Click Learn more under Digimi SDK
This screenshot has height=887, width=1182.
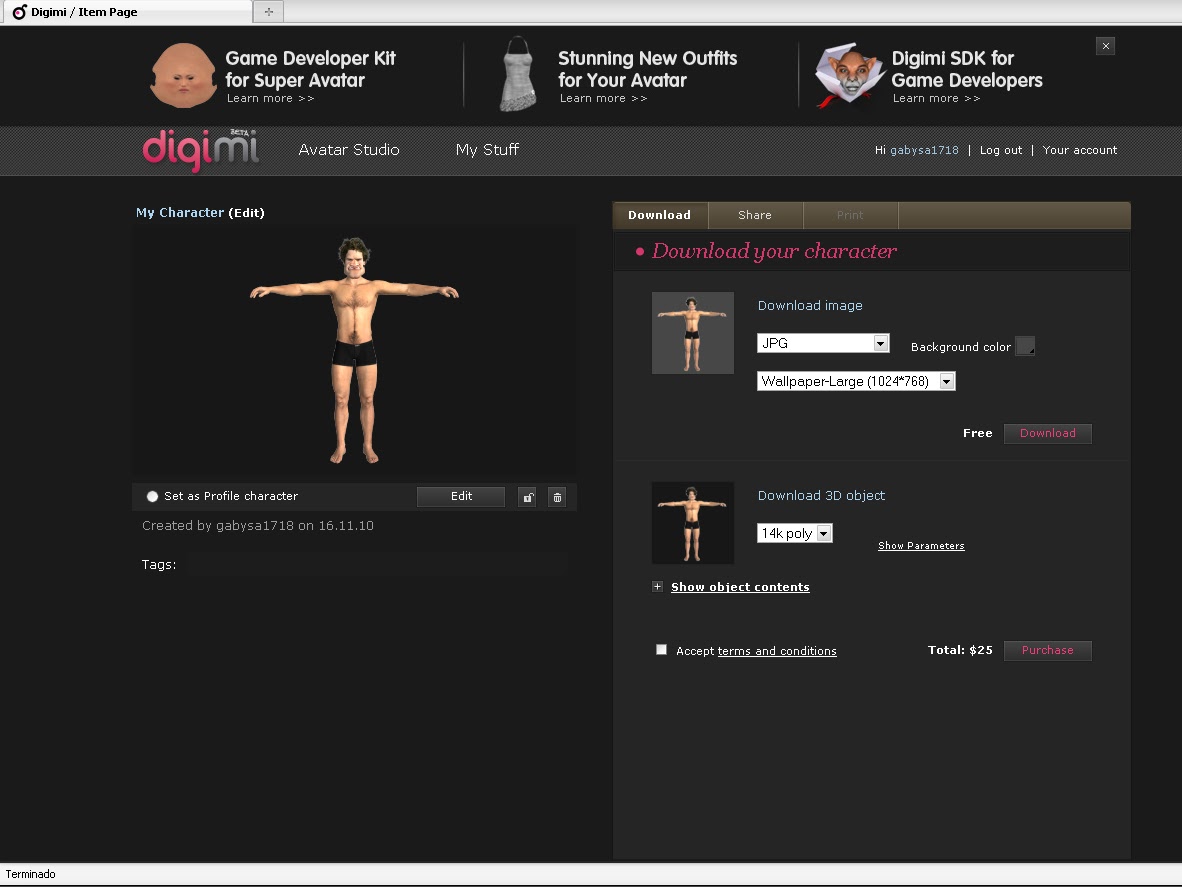point(936,99)
